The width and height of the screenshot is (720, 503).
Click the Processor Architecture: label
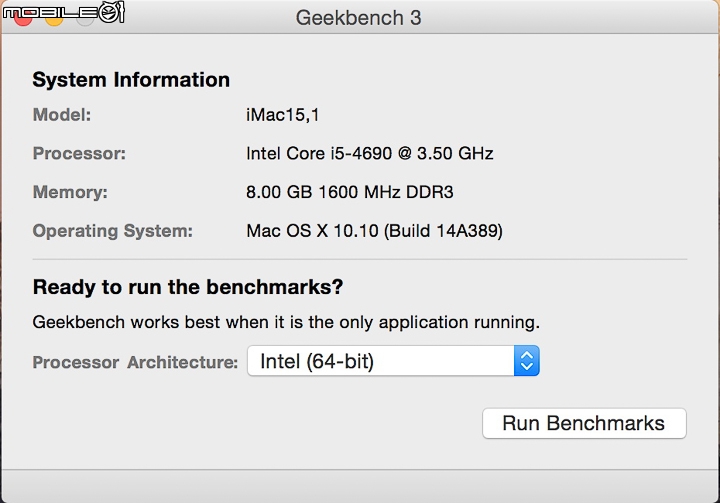click(135, 362)
